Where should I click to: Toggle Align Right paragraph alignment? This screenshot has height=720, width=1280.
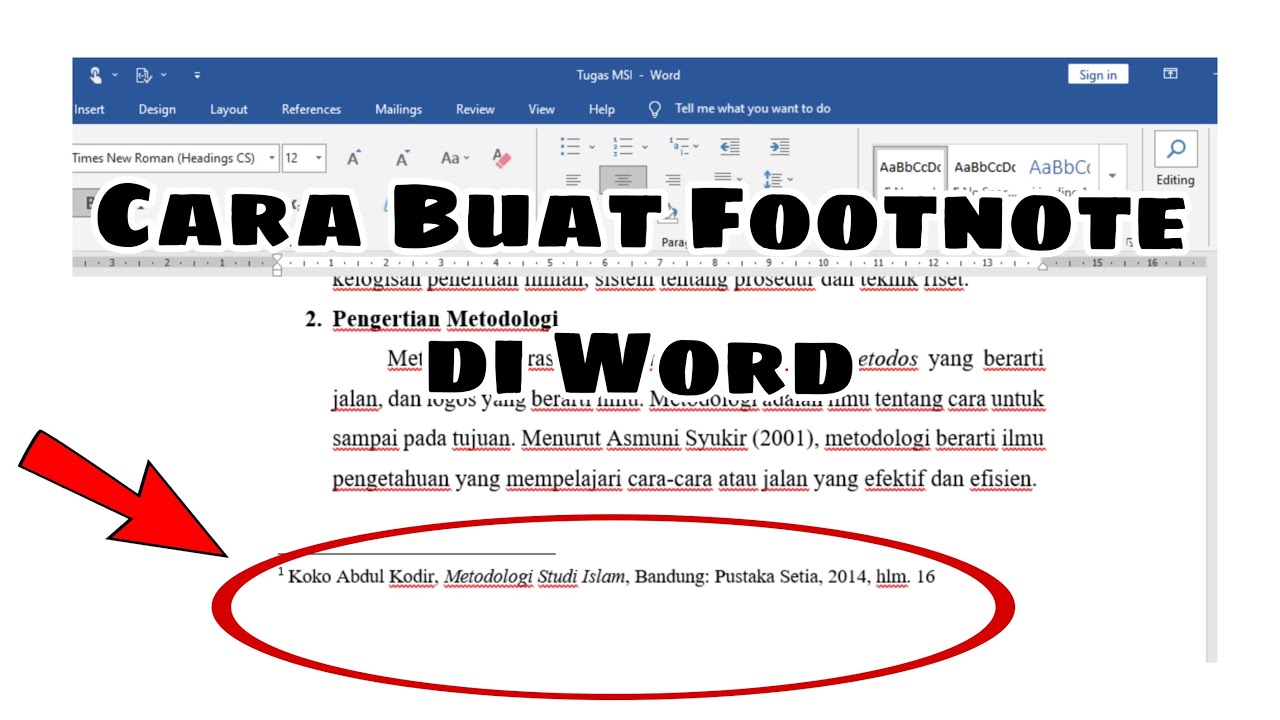[673, 181]
